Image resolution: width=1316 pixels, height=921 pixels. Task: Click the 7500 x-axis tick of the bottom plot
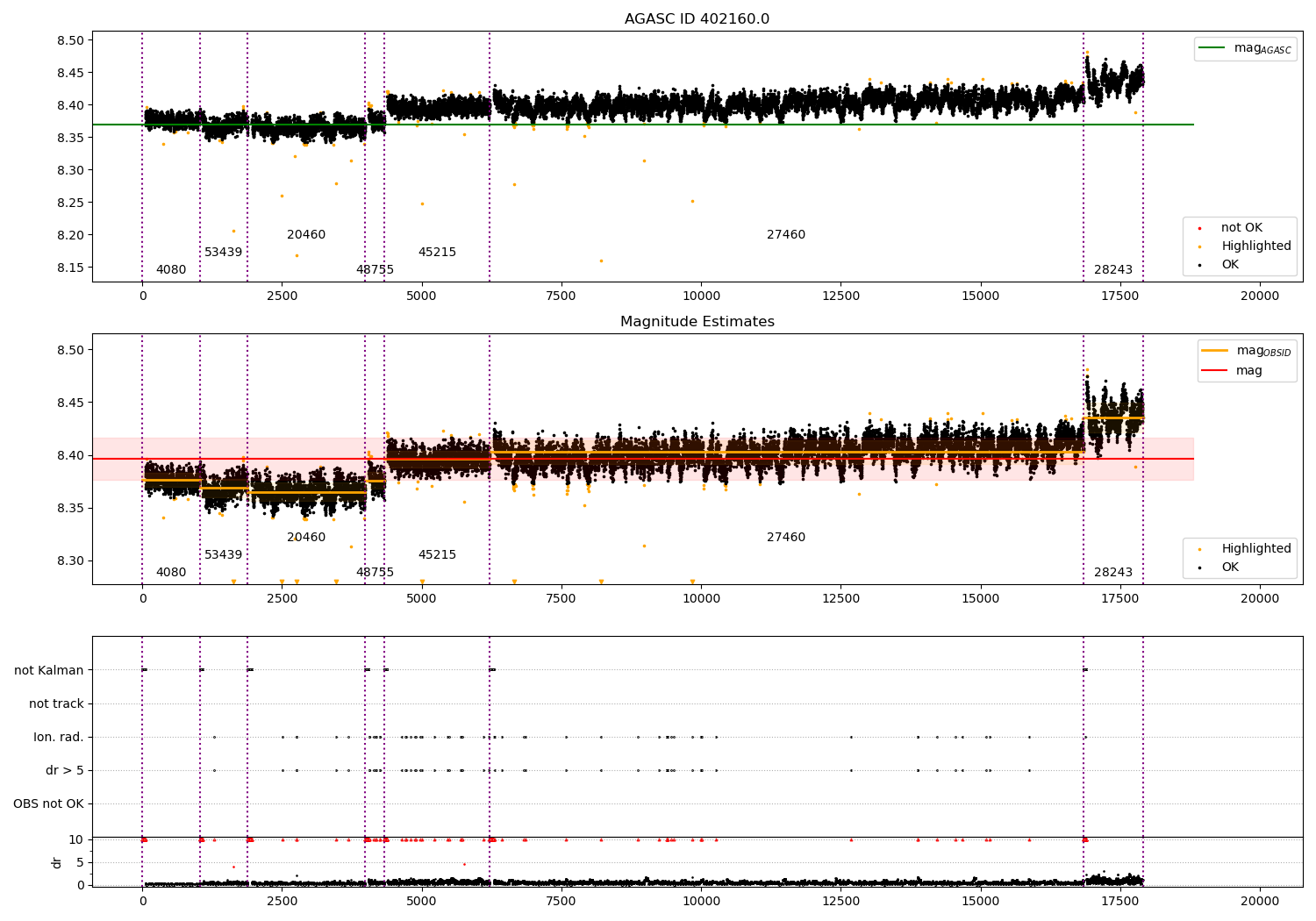(x=561, y=900)
